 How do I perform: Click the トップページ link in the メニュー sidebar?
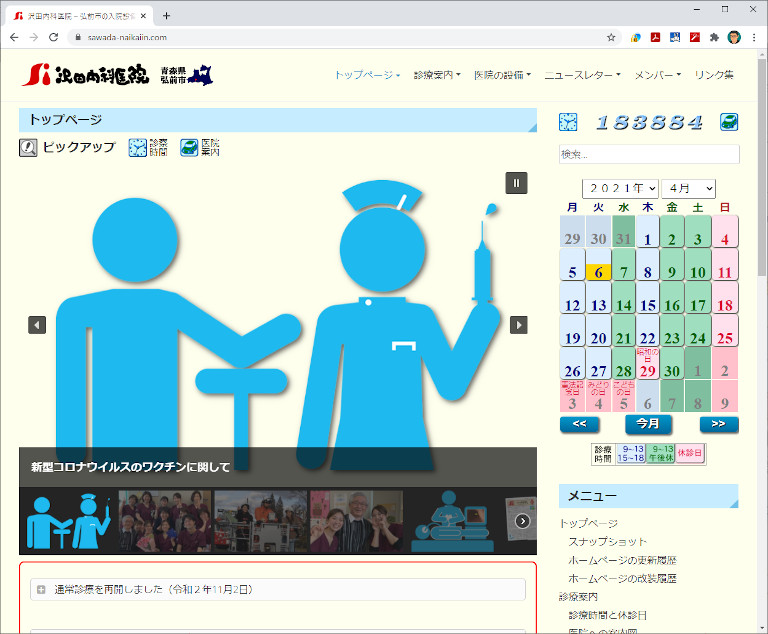[588, 523]
